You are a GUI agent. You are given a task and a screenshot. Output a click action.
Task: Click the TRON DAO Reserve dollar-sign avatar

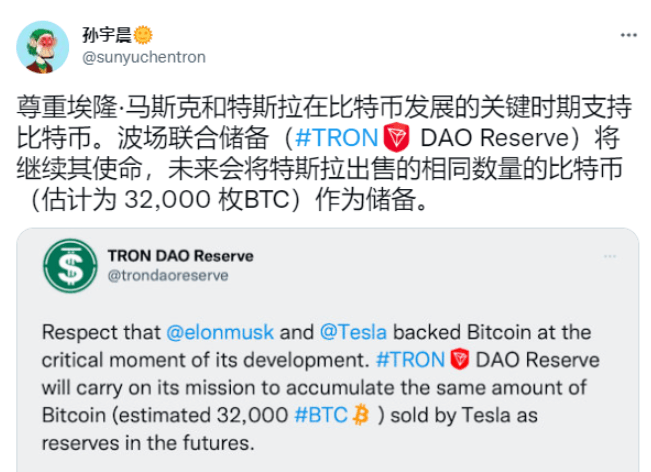(70, 266)
